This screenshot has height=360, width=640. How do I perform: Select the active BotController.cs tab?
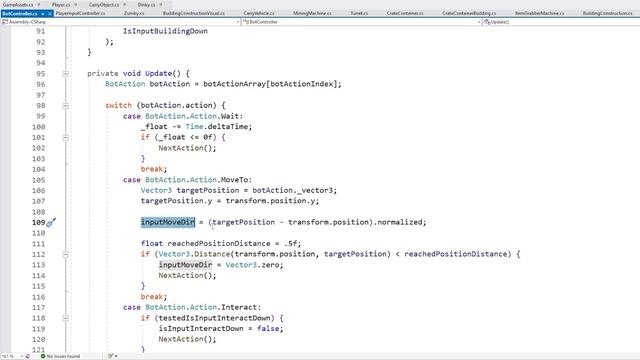click(x=20, y=13)
